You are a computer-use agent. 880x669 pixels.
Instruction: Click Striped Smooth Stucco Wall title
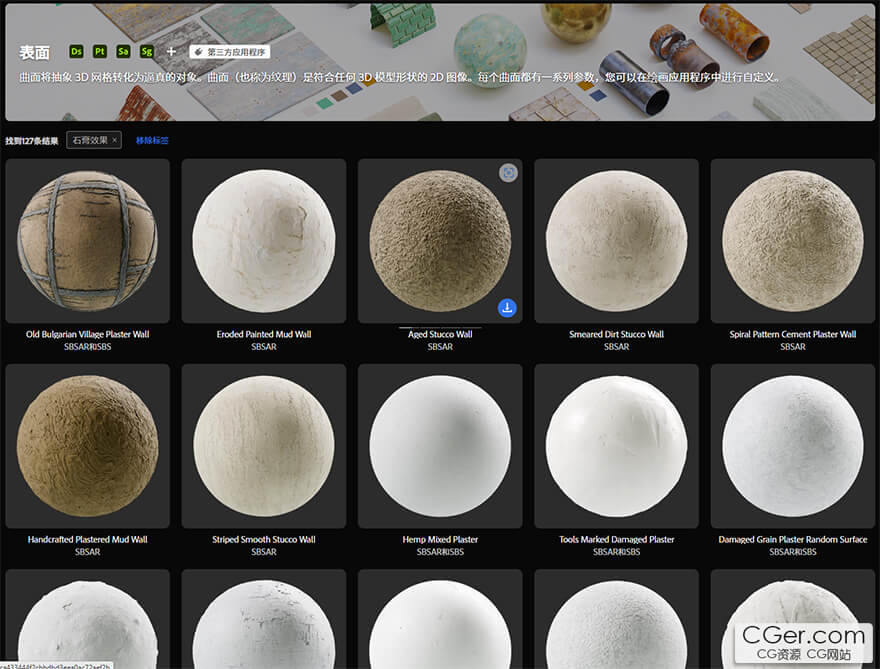point(264,540)
